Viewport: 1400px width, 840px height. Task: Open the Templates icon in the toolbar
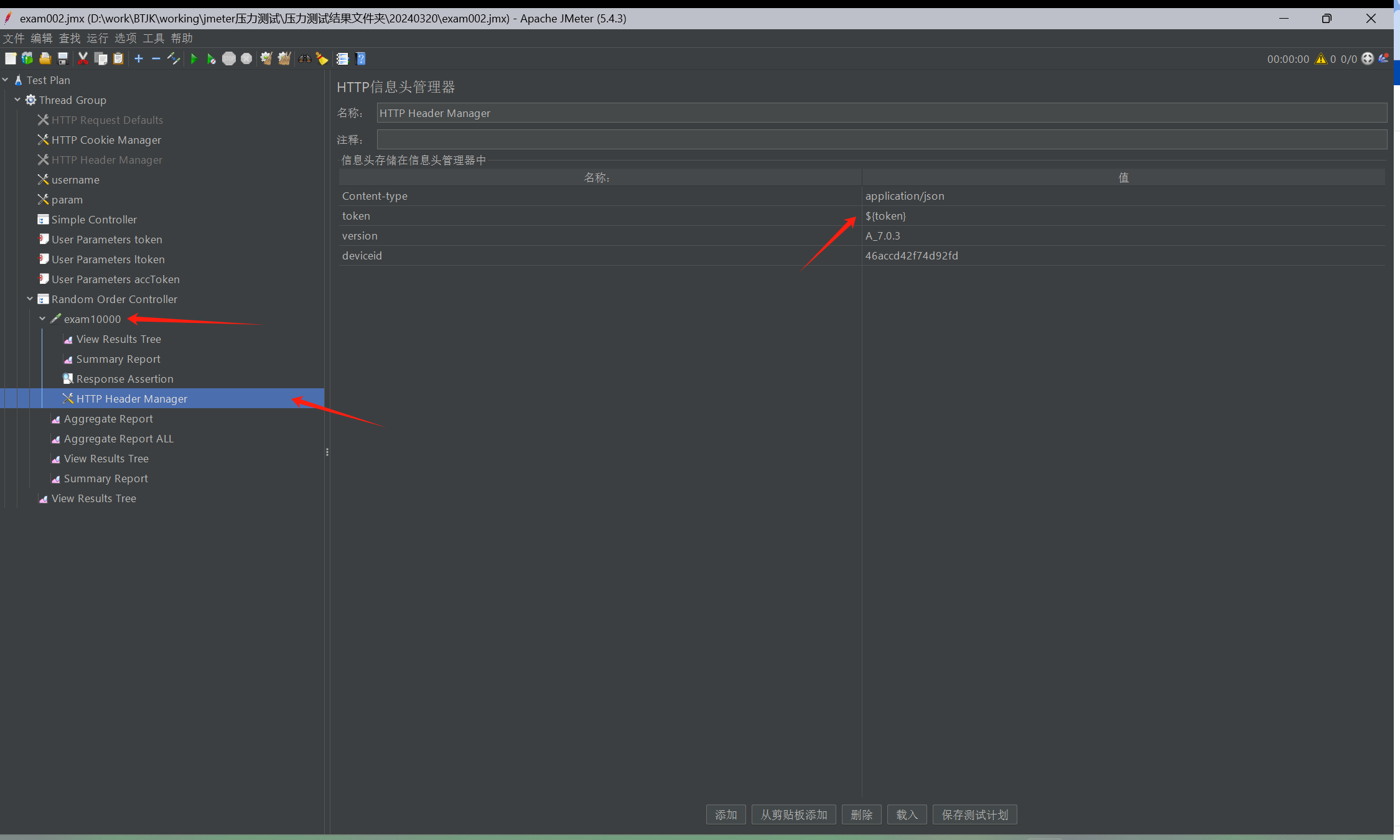27,58
